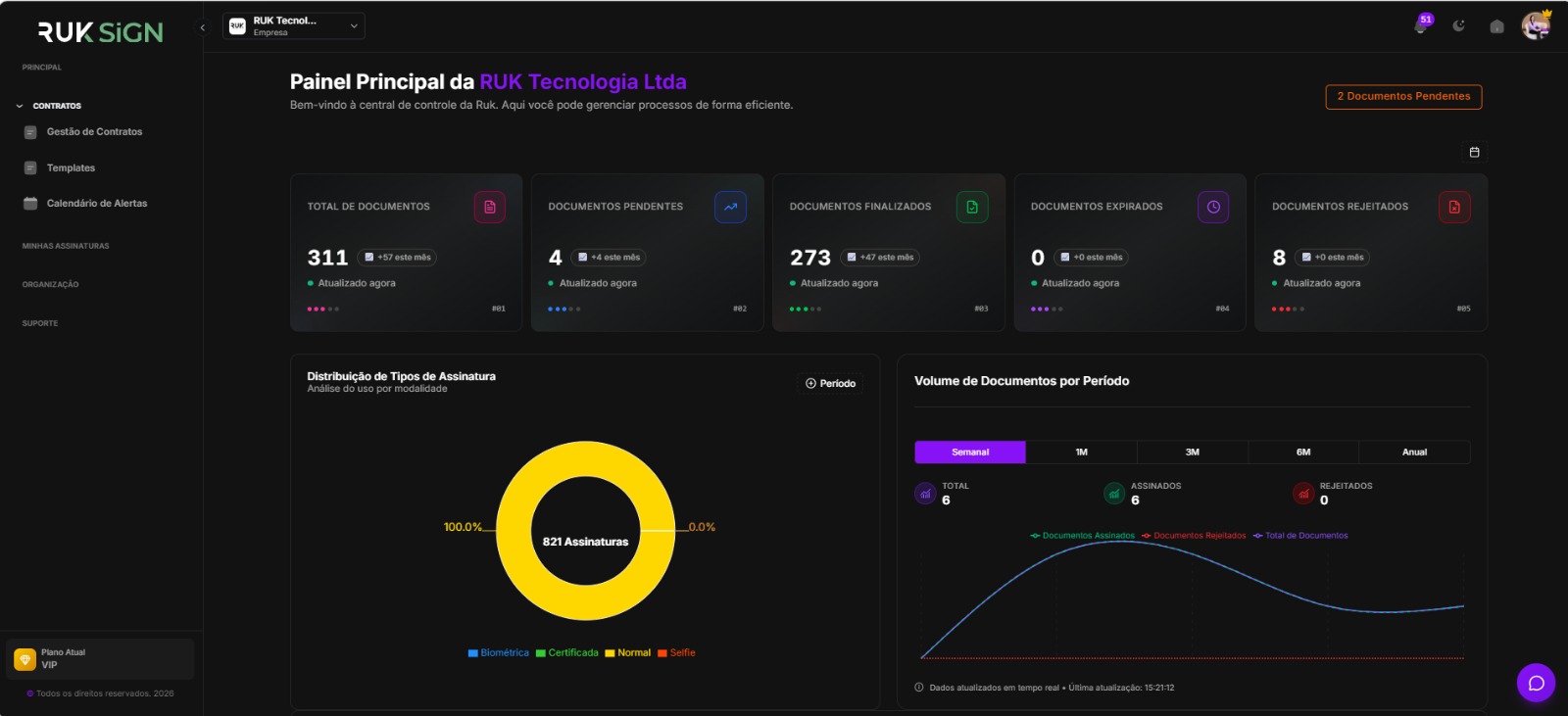Viewport: 1568px width, 716px height.
Task: Click the Total de Documentos card icon
Action: point(490,207)
